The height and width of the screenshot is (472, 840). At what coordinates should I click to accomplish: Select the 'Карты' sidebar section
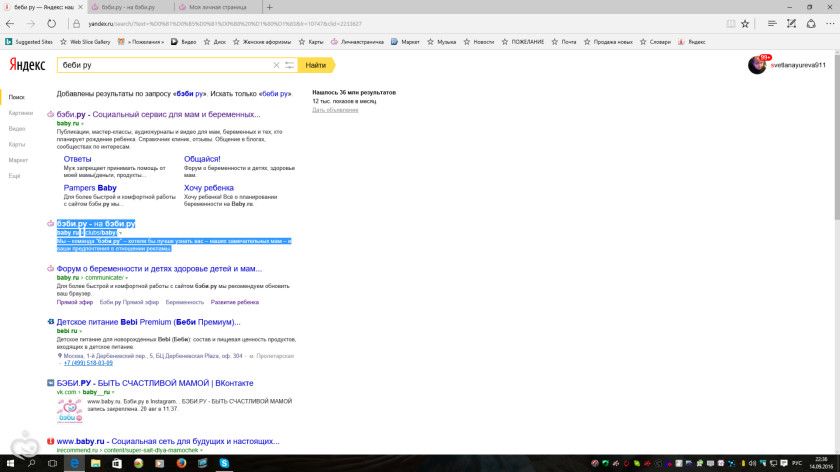[17, 145]
